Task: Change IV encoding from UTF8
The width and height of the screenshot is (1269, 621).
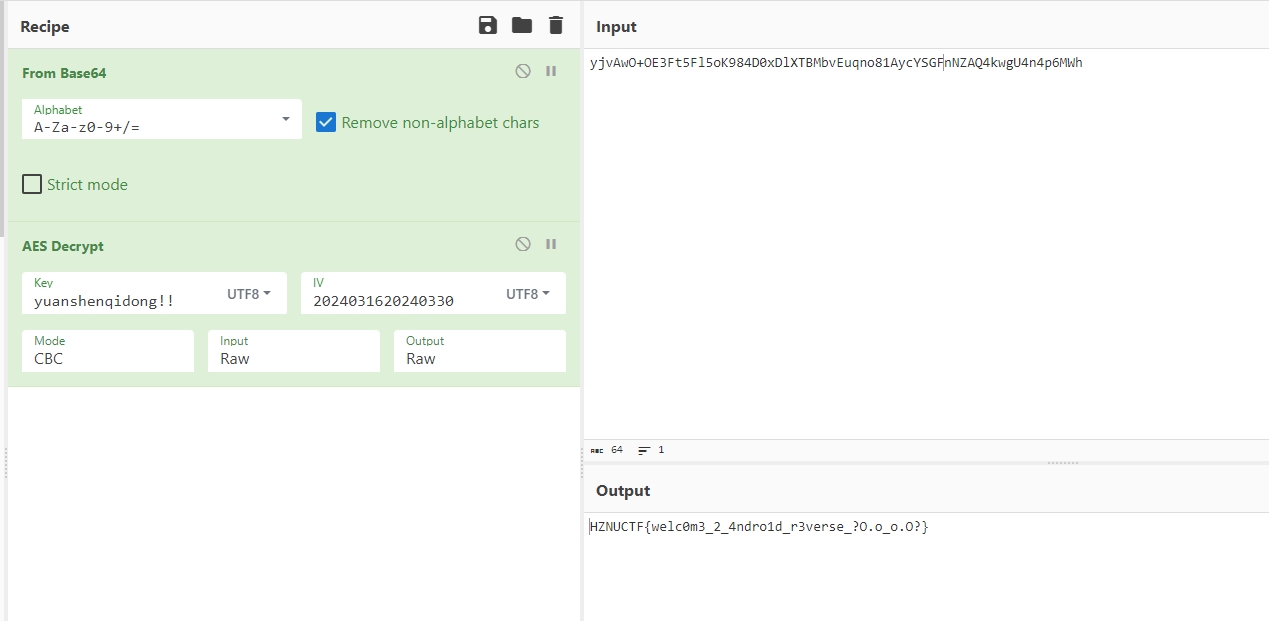Action: tap(528, 294)
